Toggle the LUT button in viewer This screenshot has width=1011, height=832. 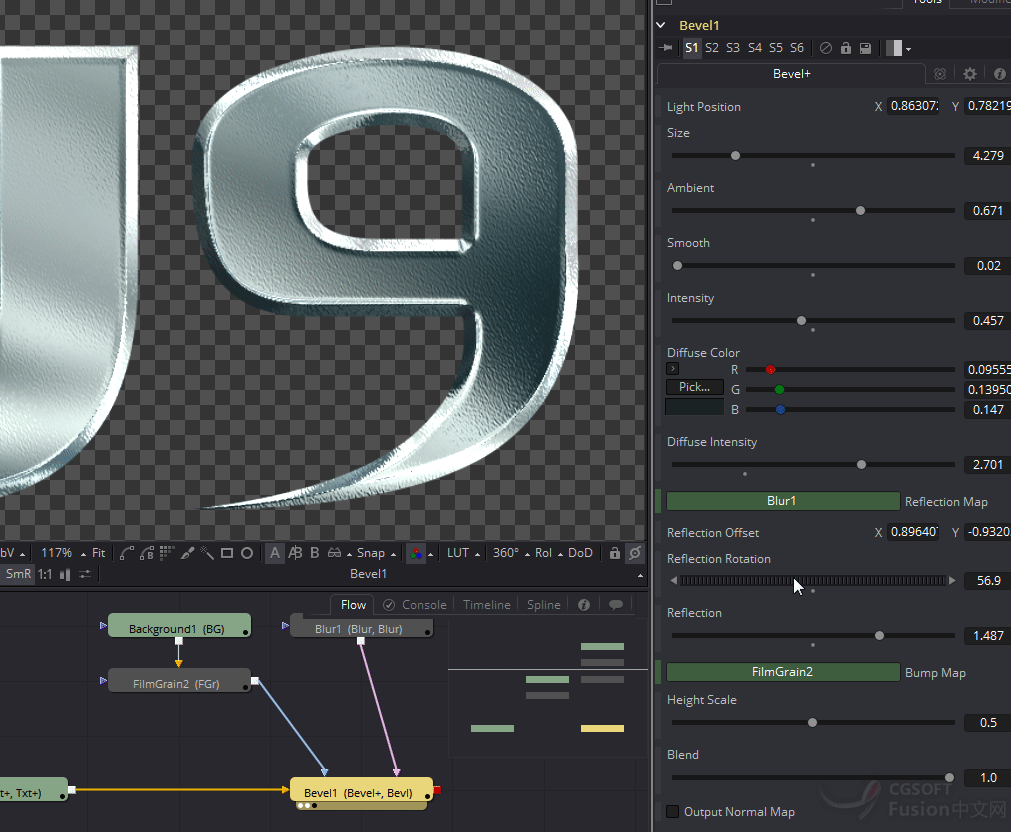point(458,553)
